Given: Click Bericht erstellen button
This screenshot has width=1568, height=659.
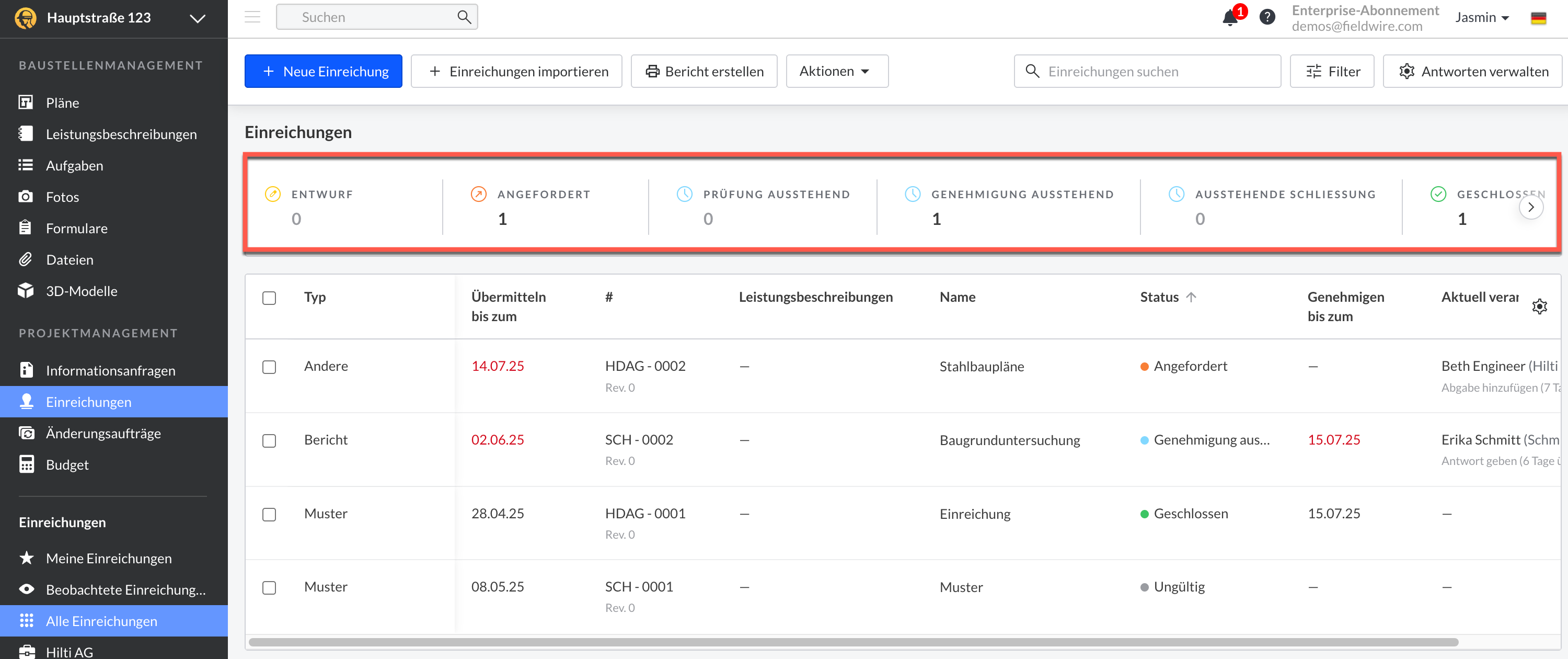Looking at the screenshot, I should tap(704, 71).
